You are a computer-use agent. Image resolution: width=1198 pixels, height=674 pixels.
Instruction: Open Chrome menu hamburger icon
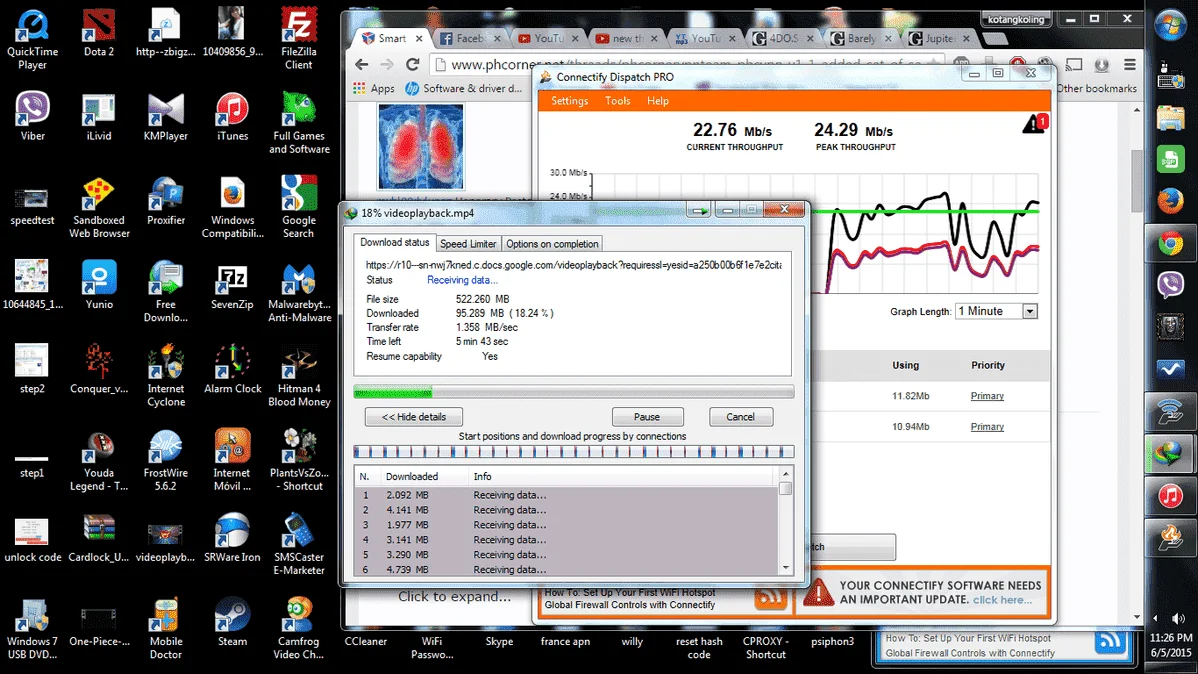1129,65
